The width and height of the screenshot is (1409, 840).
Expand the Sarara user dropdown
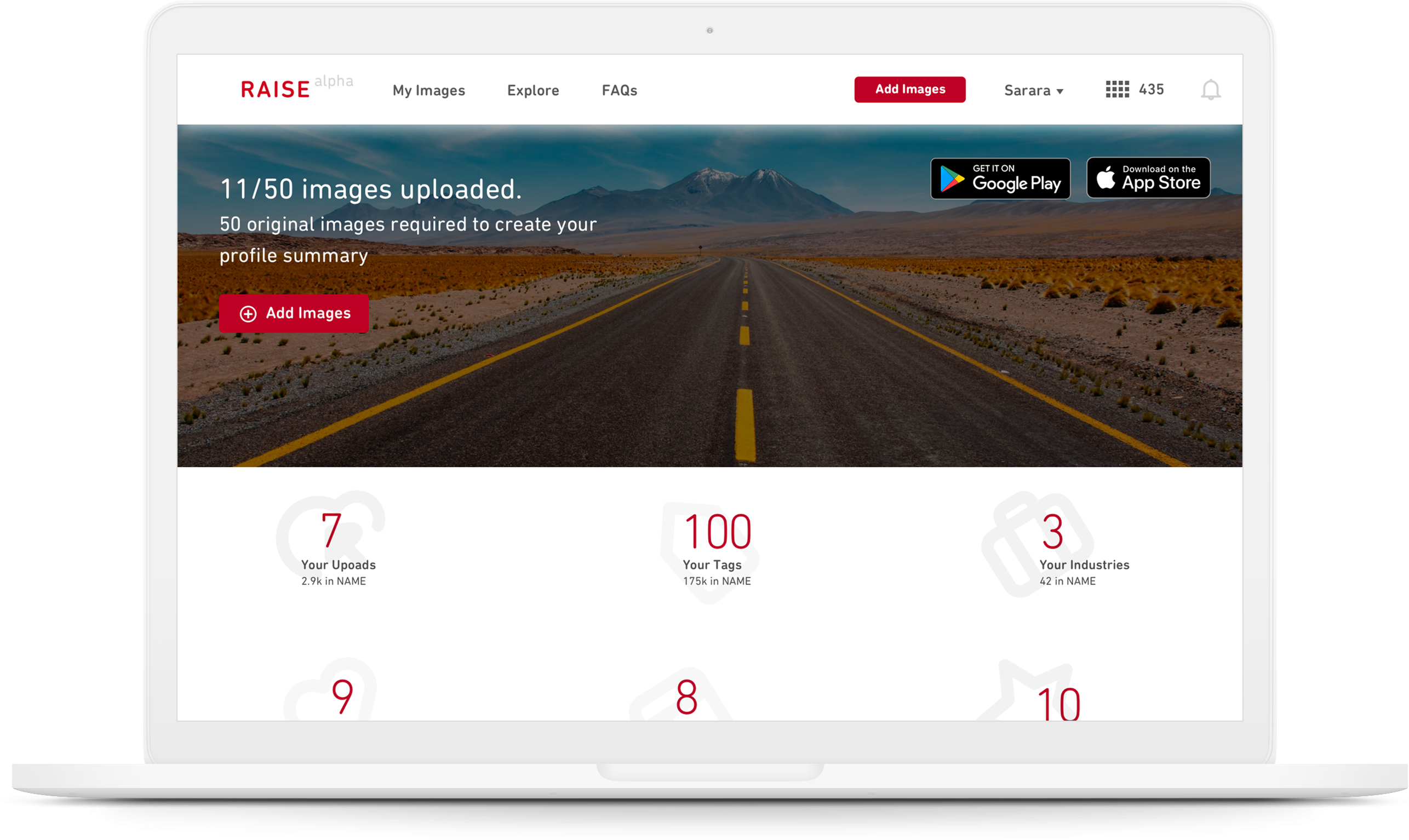pyautogui.click(x=1027, y=90)
